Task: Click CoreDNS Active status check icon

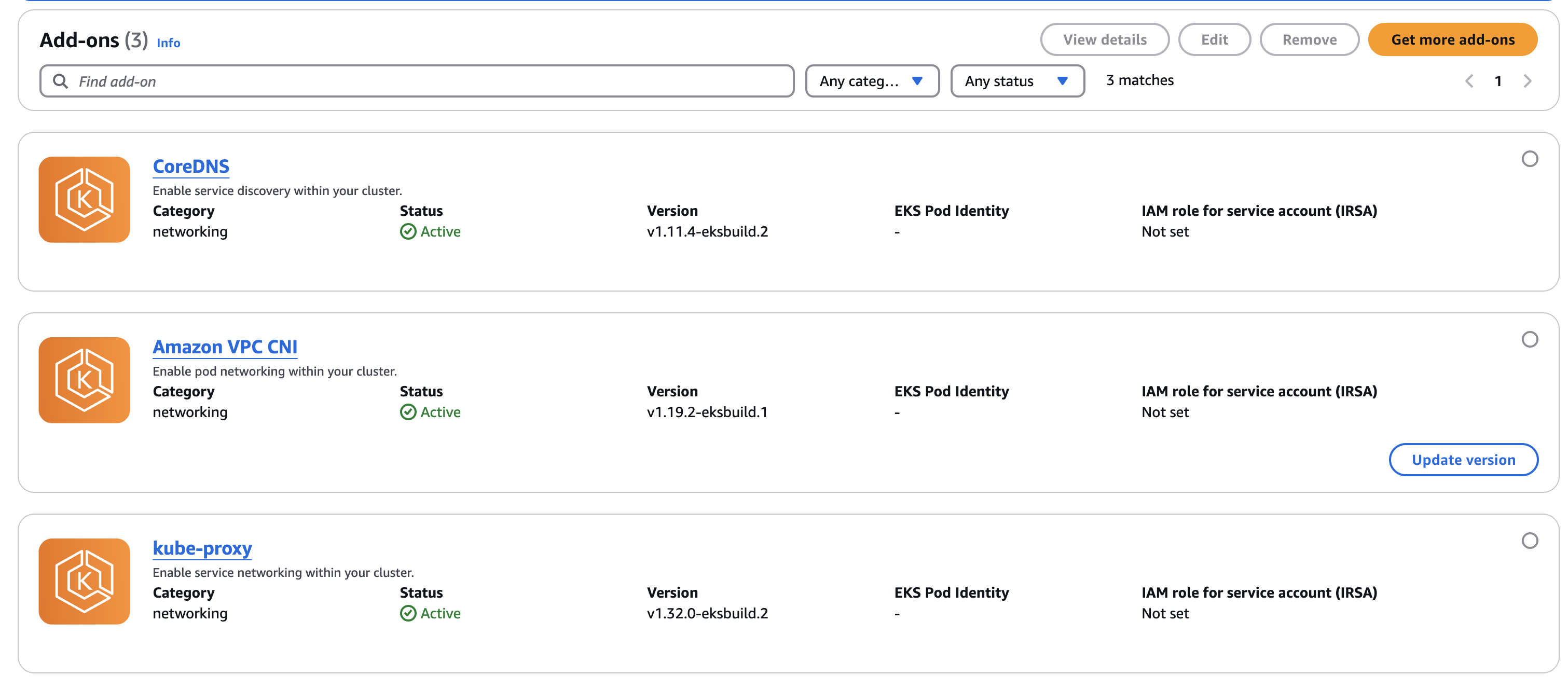Action: point(408,232)
